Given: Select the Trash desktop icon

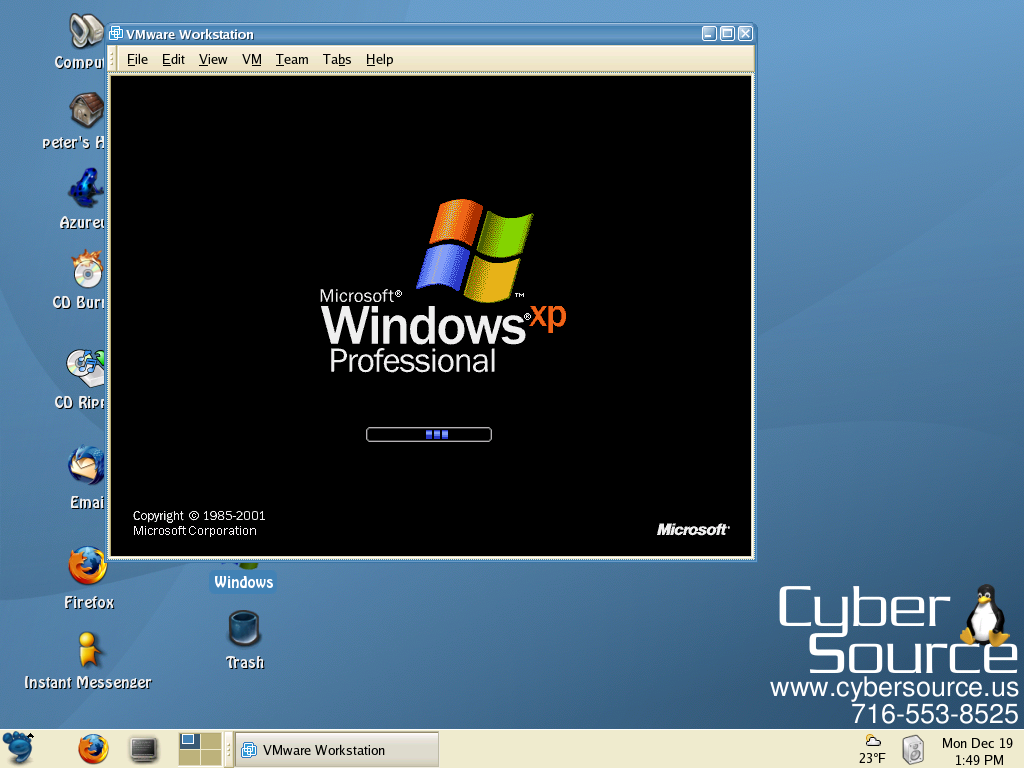Looking at the screenshot, I should (244, 628).
